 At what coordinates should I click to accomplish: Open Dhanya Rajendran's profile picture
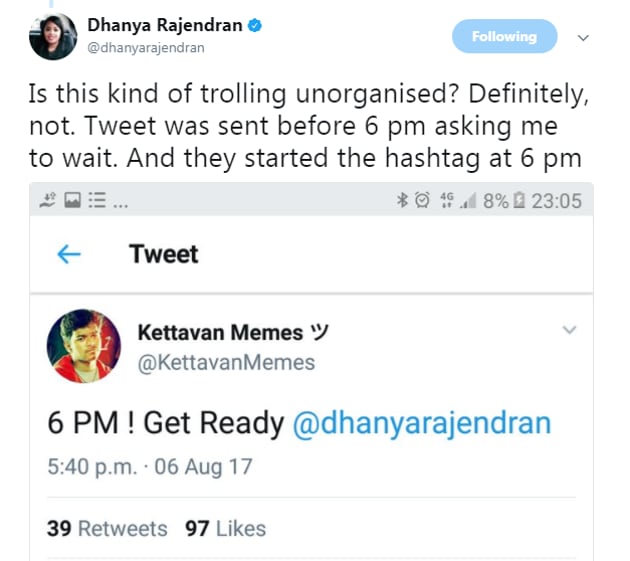(x=53, y=37)
